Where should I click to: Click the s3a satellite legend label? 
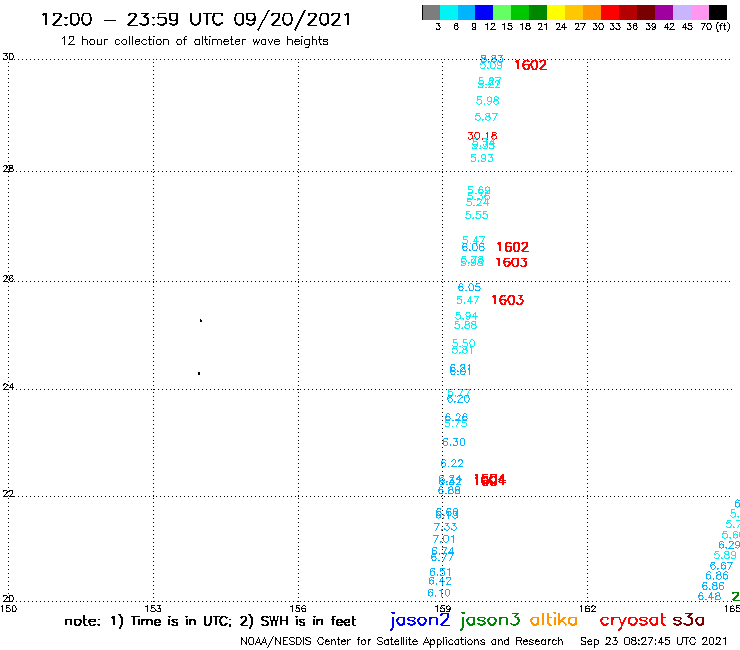pos(689,620)
